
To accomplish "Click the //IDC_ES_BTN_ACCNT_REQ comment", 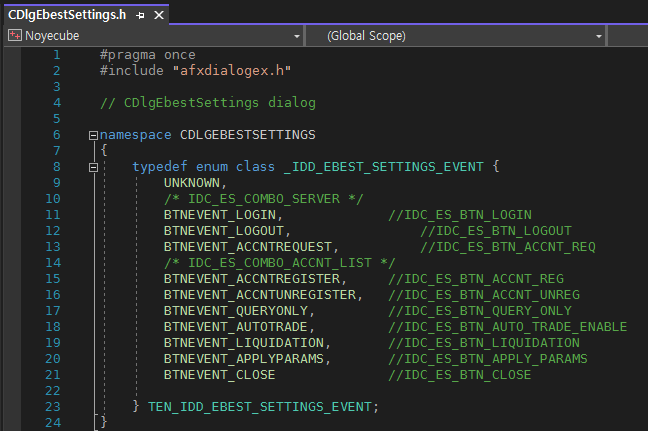I will point(508,247).
